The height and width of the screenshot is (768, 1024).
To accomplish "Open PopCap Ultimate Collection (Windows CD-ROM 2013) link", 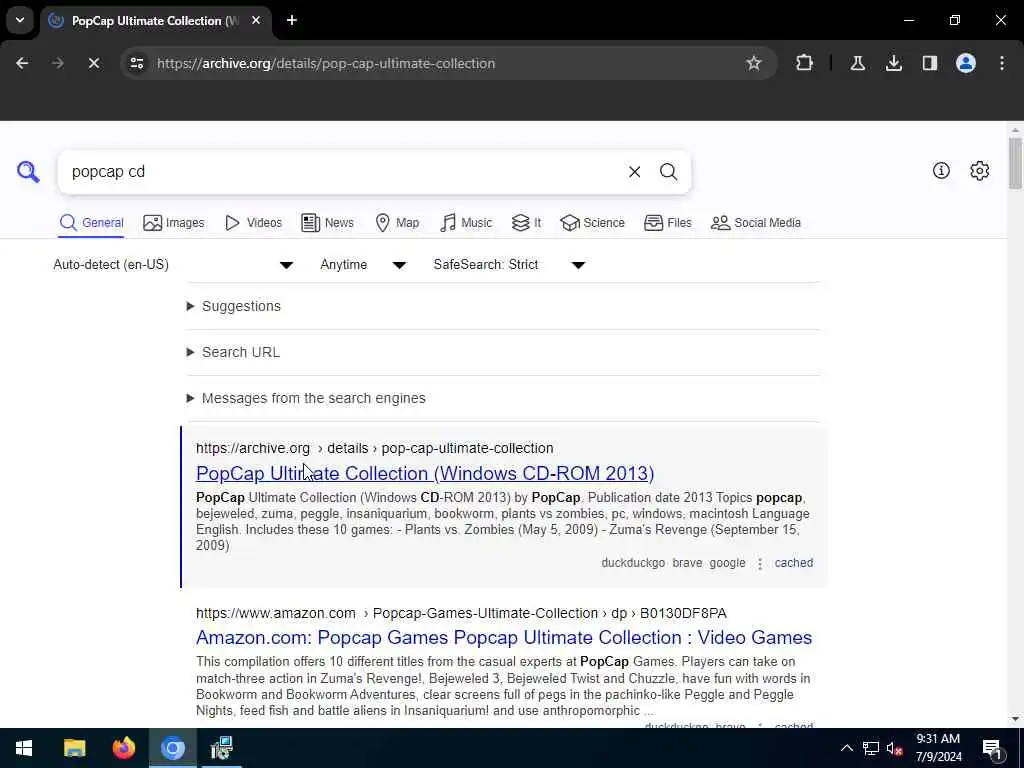I will [425, 473].
